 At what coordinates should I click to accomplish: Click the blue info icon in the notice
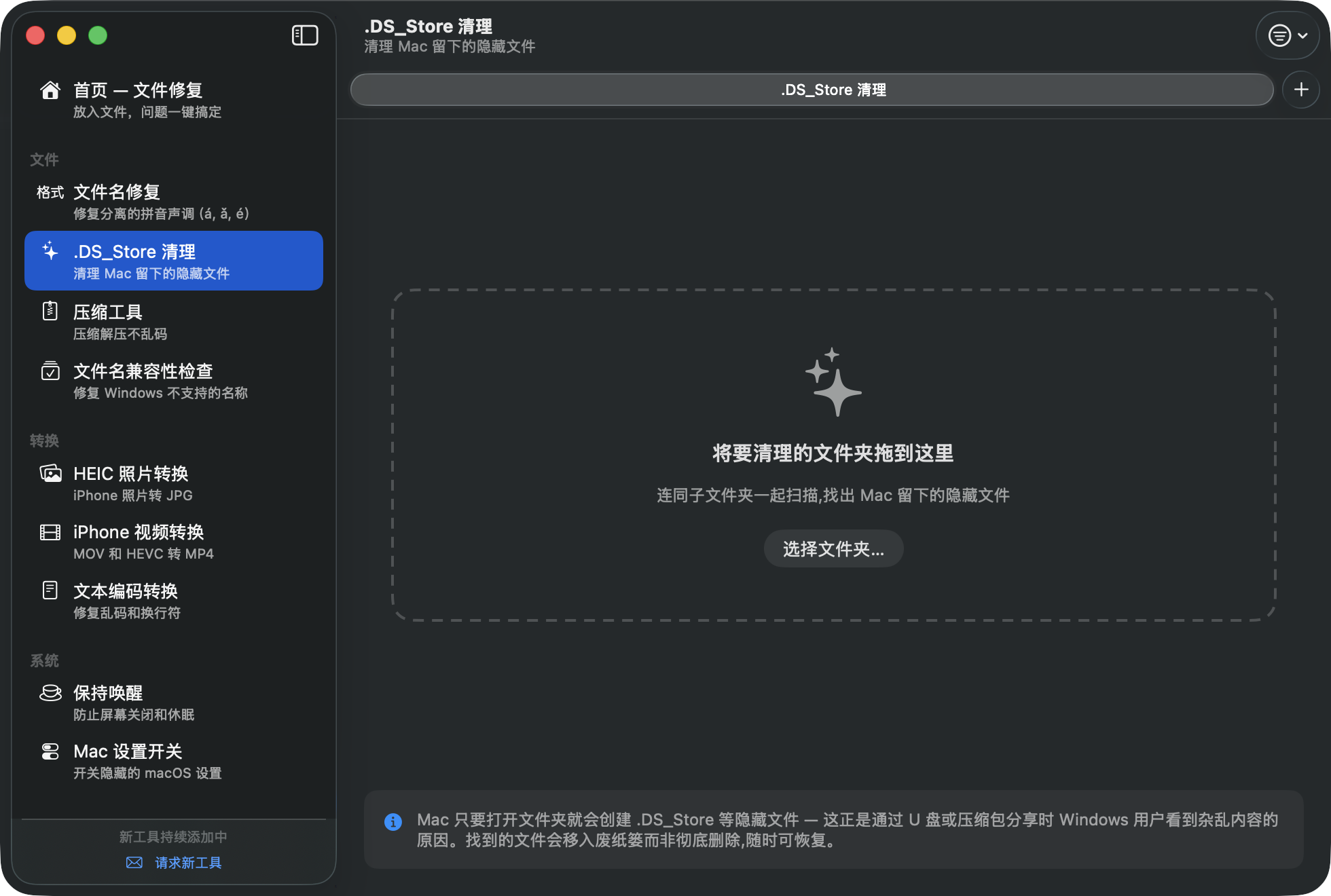pyautogui.click(x=393, y=822)
